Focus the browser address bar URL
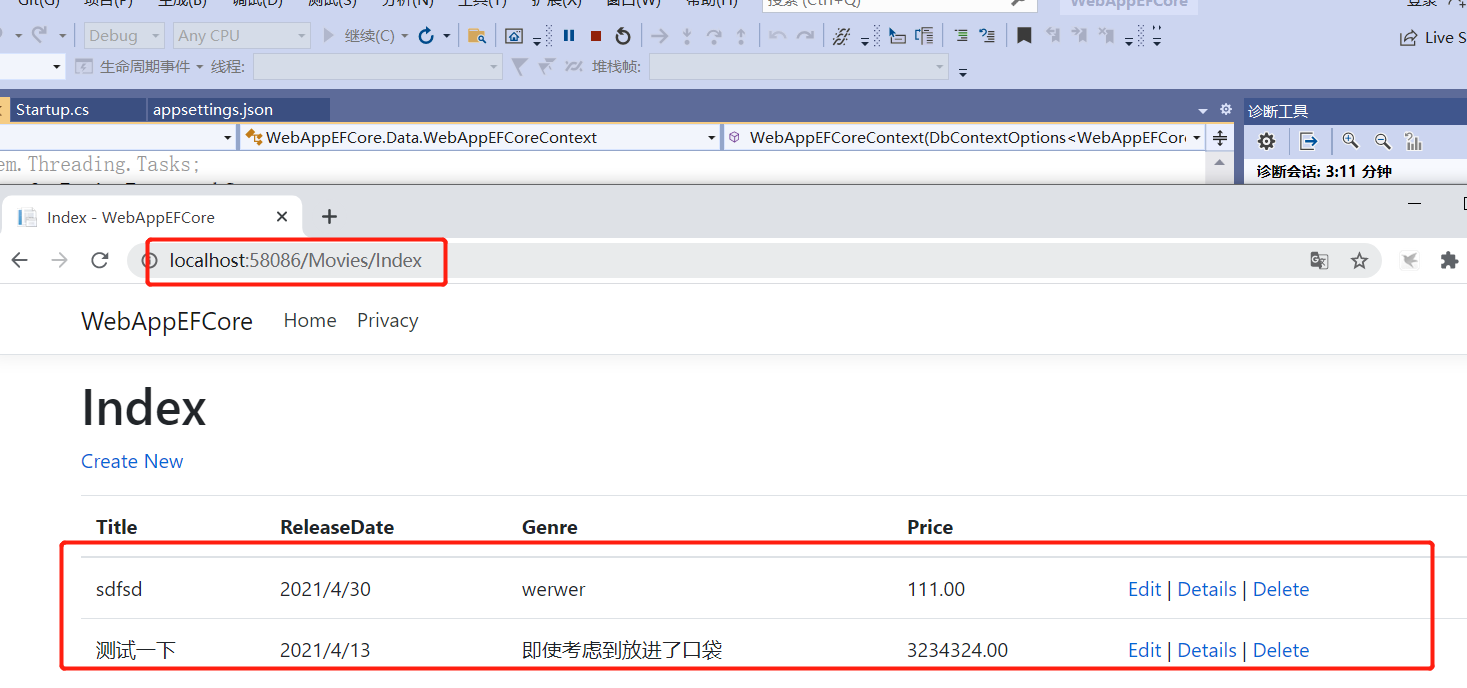 click(x=296, y=261)
